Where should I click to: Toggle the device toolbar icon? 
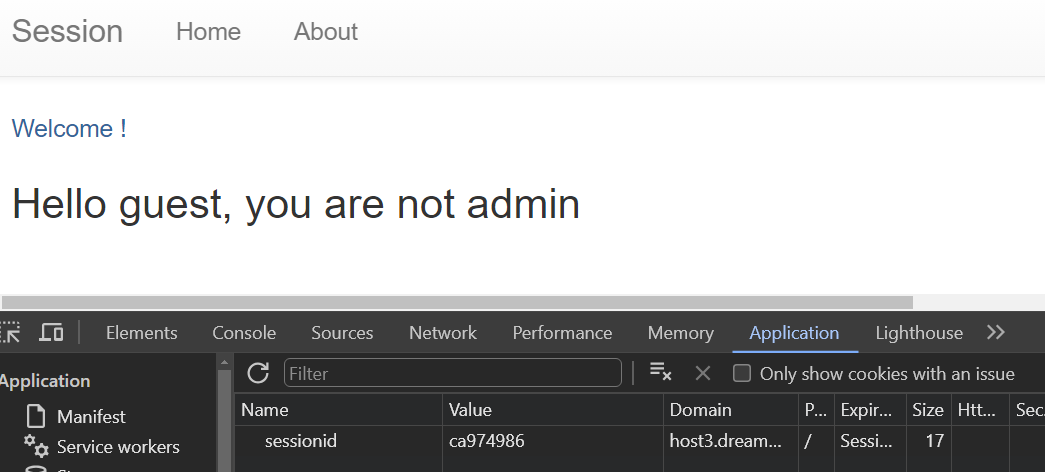(51, 332)
